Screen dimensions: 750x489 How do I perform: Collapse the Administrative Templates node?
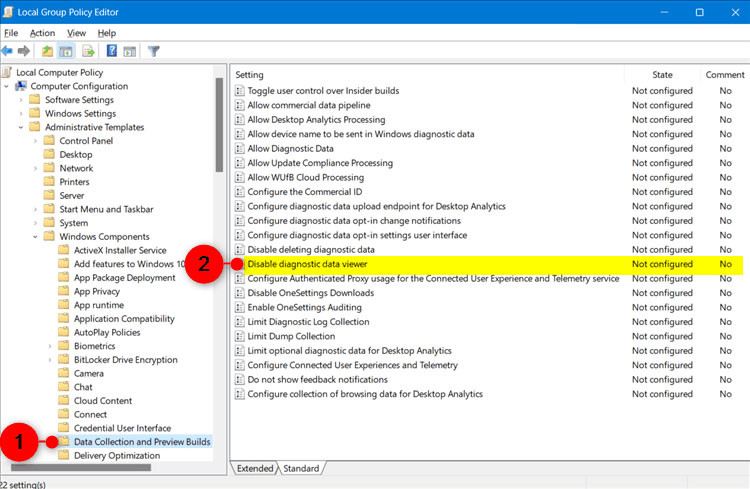(x=21, y=127)
